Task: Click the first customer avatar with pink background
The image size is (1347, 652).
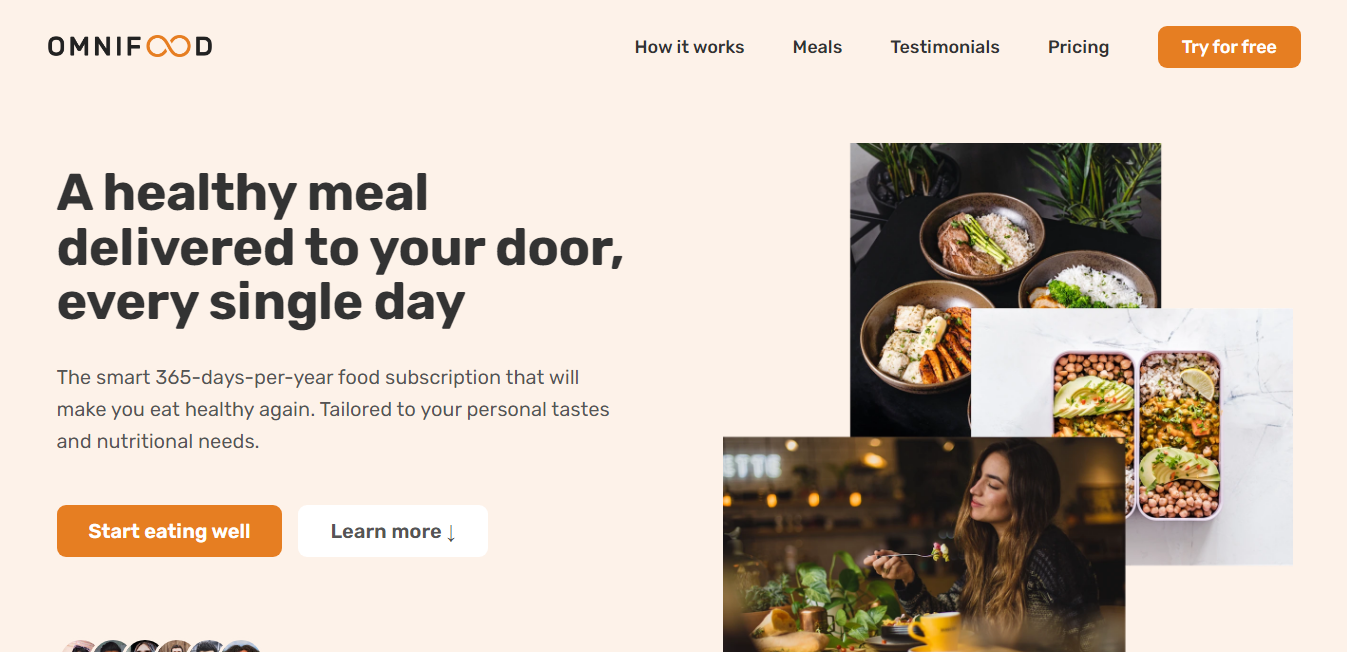Action: pos(77,647)
